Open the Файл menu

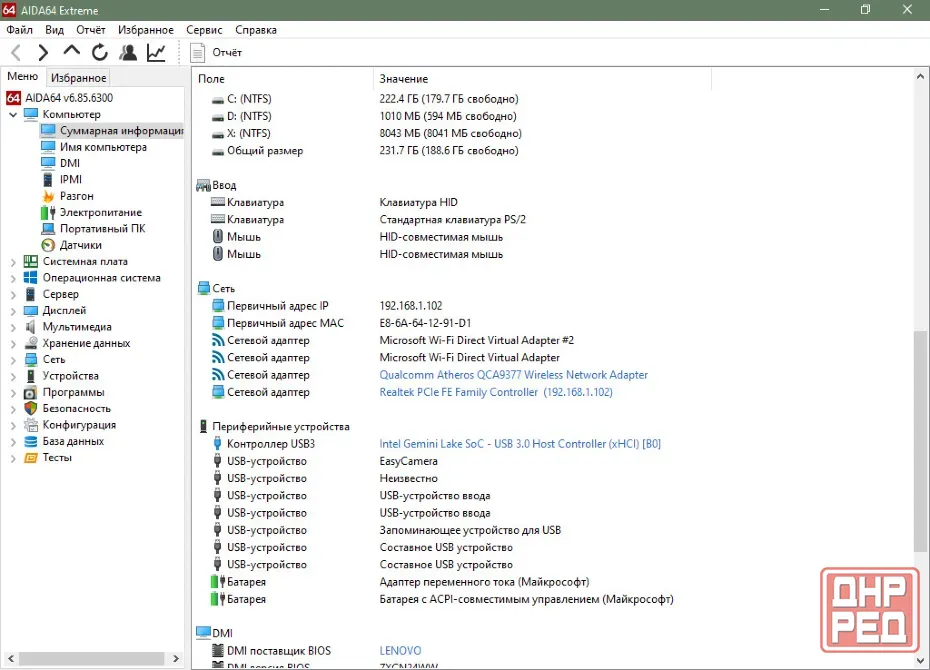tap(20, 30)
